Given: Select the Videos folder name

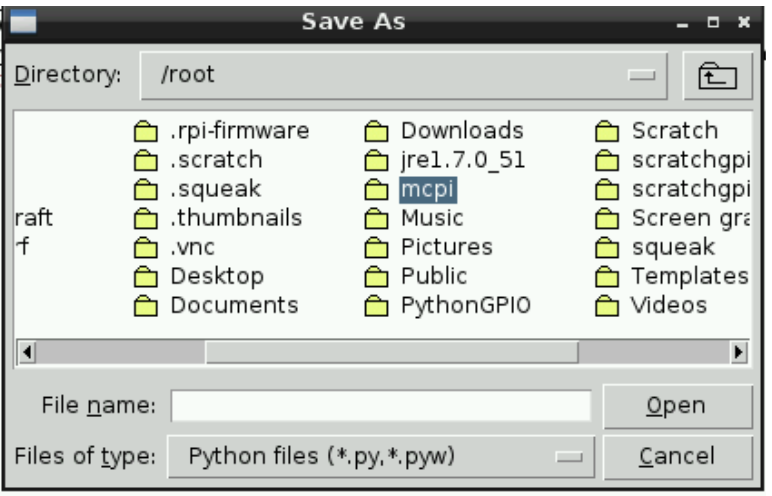Looking at the screenshot, I should [x=669, y=305].
